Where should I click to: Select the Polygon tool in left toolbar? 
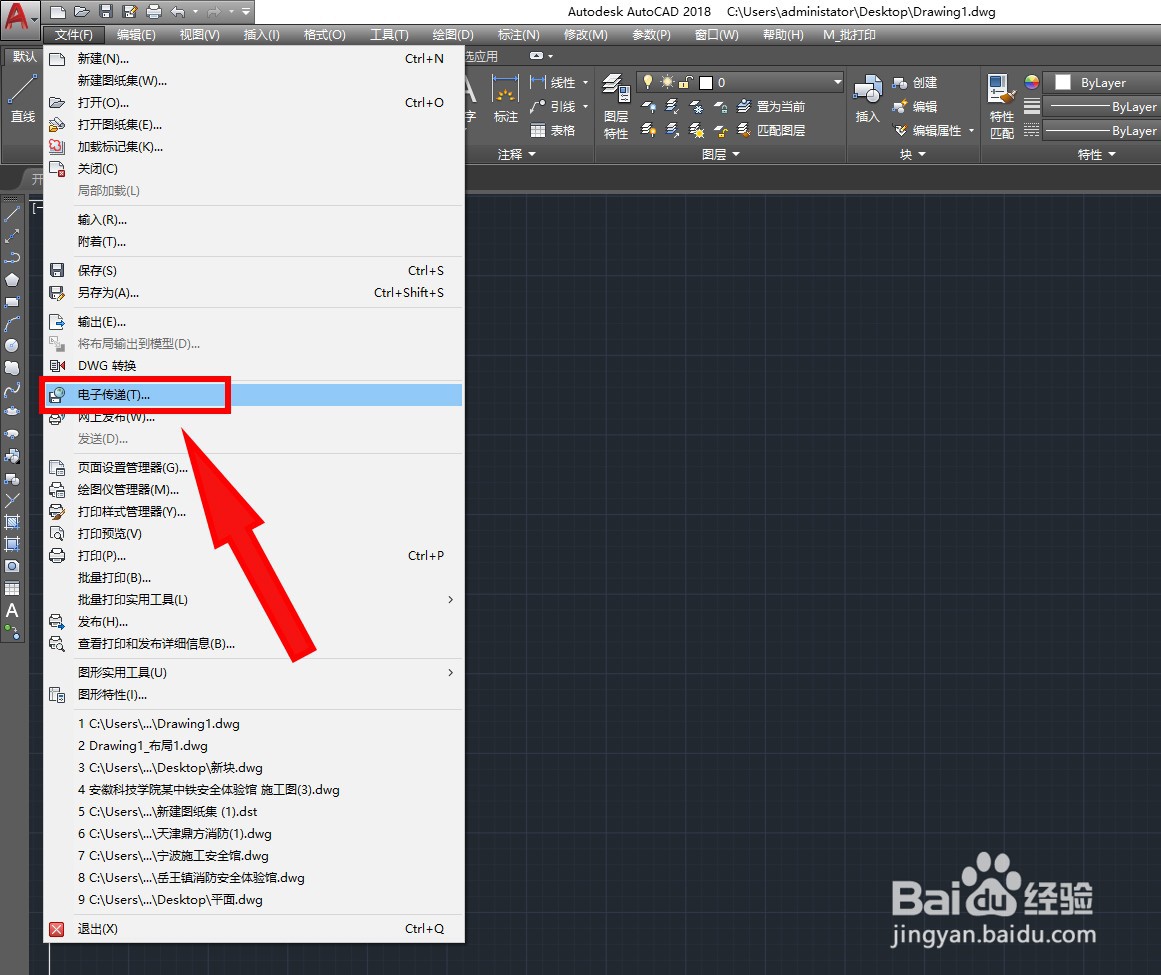click(x=12, y=280)
